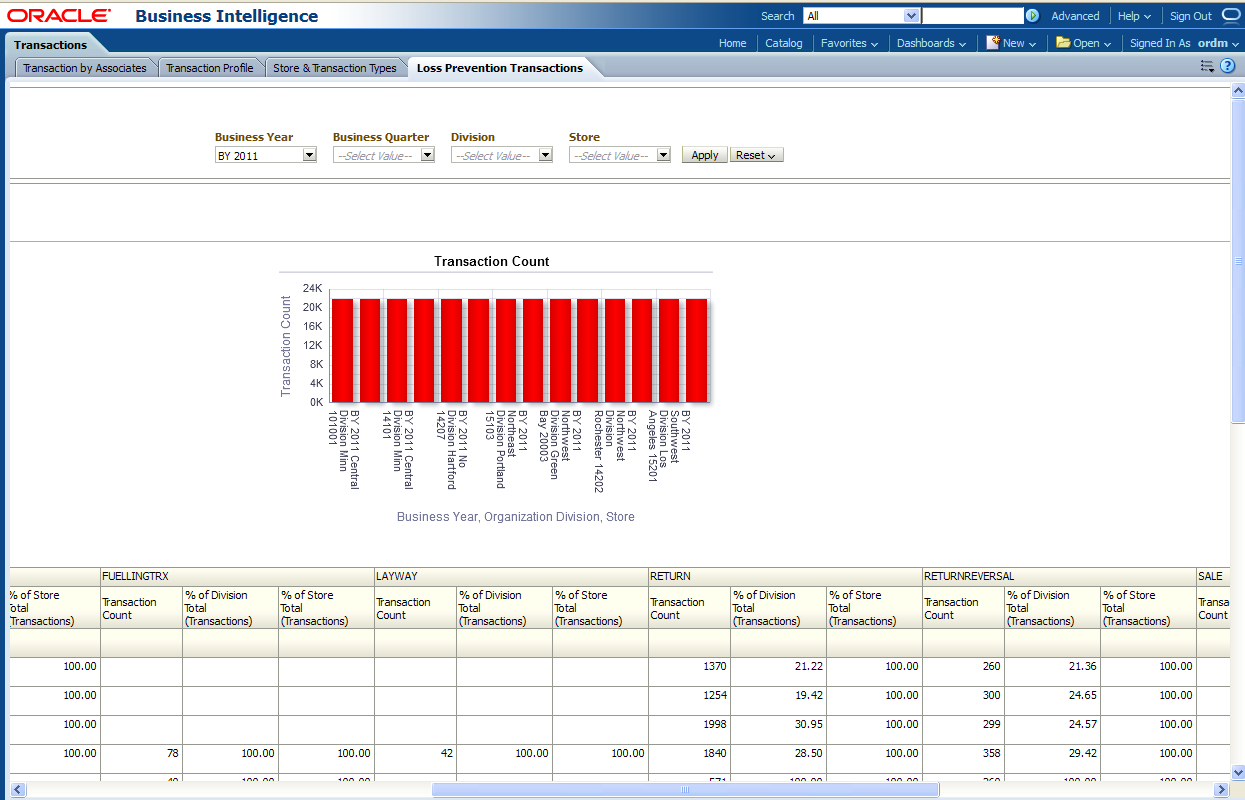Click the New document icon
The width and height of the screenshot is (1245, 800).
tap(993, 43)
